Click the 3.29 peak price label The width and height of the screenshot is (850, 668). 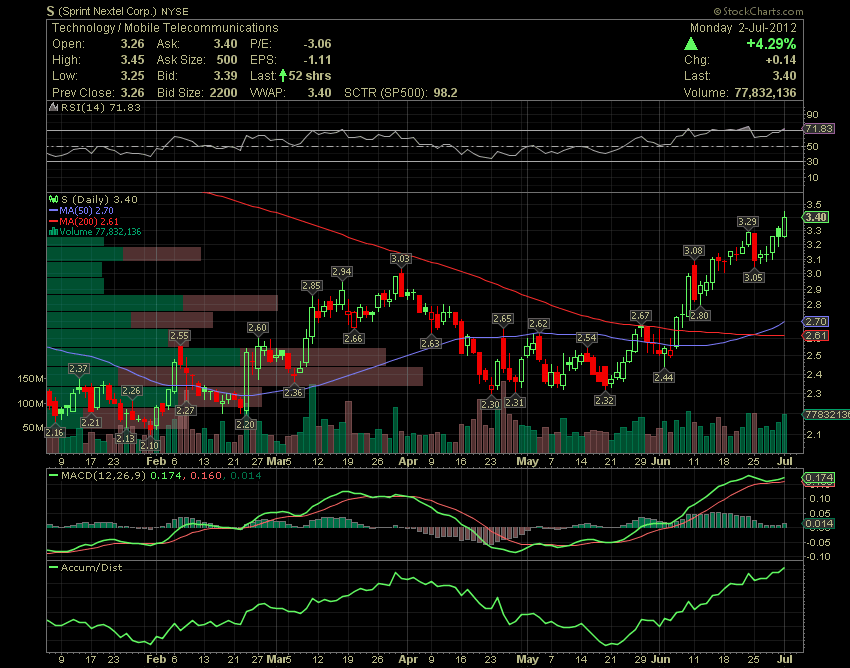[748, 221]
